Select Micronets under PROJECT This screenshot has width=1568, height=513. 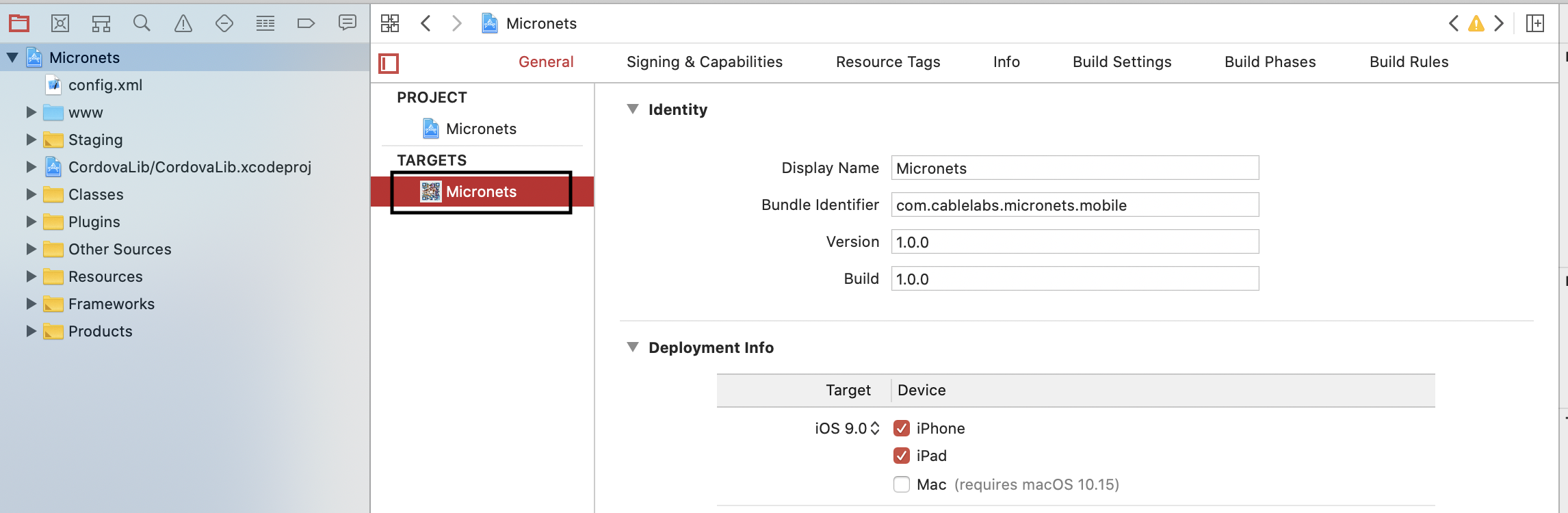pos(481,129)
